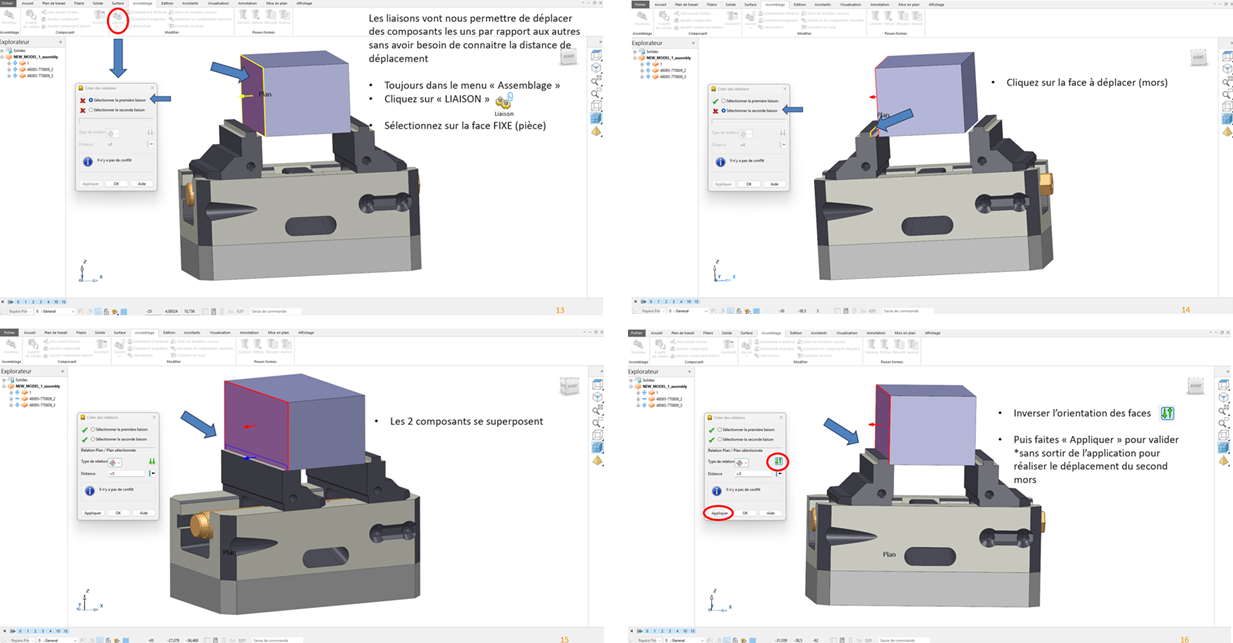Click the Nouveau assembly icon in slide 16's ribbon
This screenshot has width=1233, height=643.
pos(639,346)
